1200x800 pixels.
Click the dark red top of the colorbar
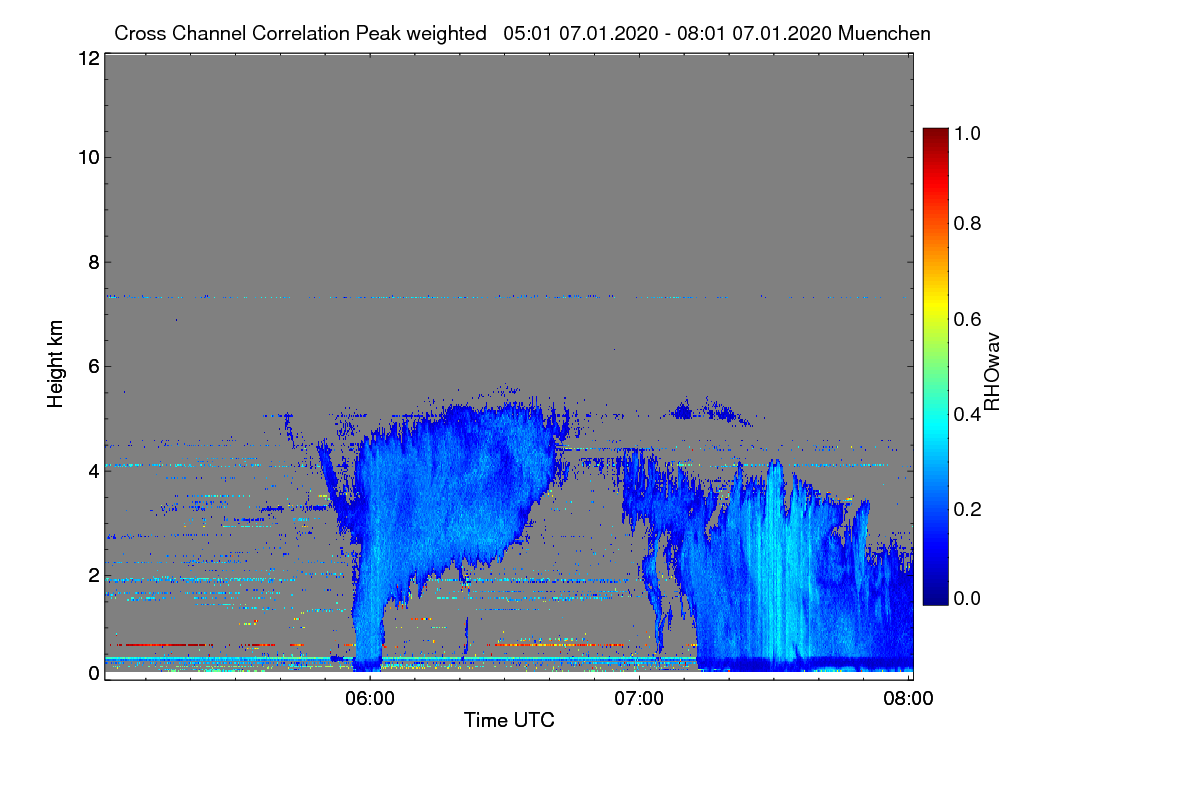point(935,135)
